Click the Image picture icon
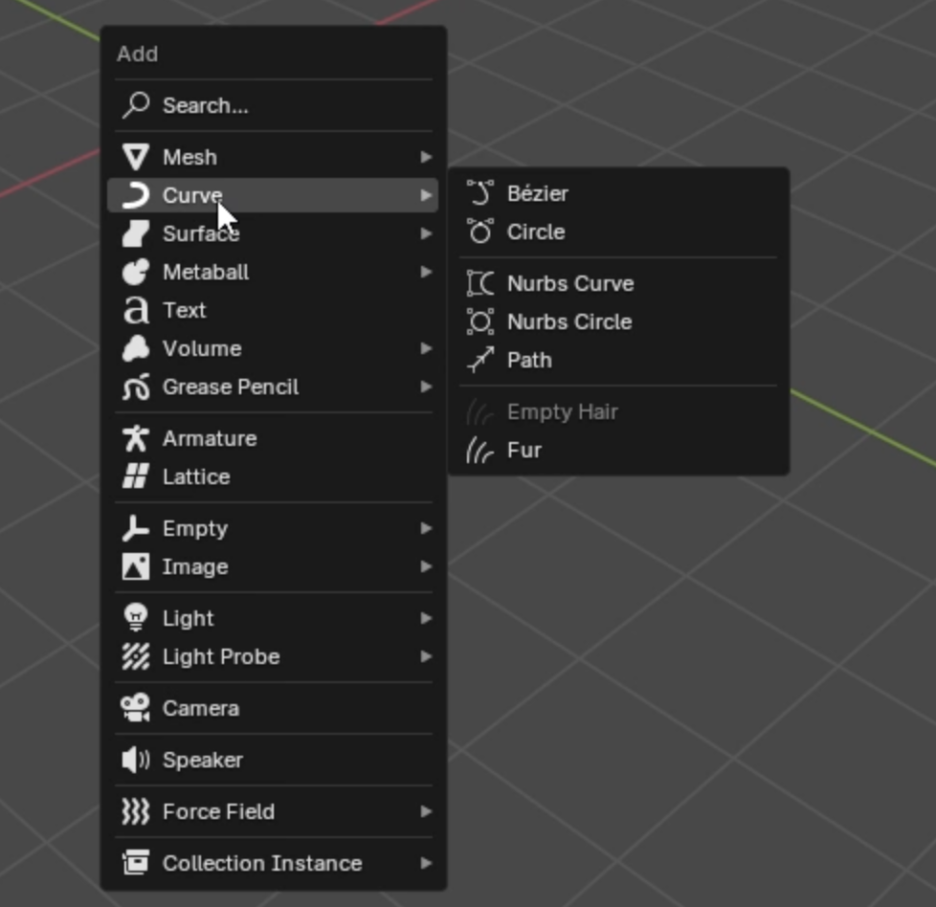936x907 pixels. (x=136, y=567)
